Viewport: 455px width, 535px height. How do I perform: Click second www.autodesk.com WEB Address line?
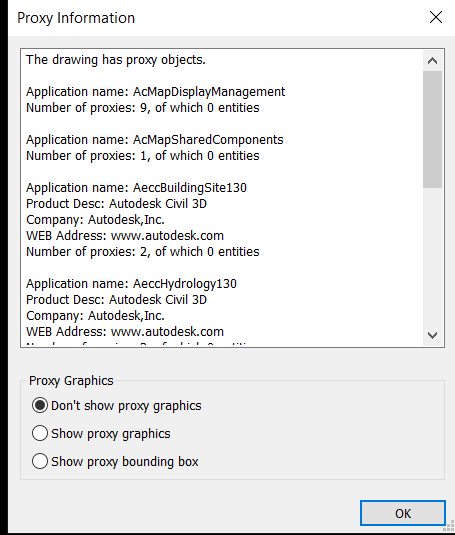pyautogui.click(x=125, y=332)
